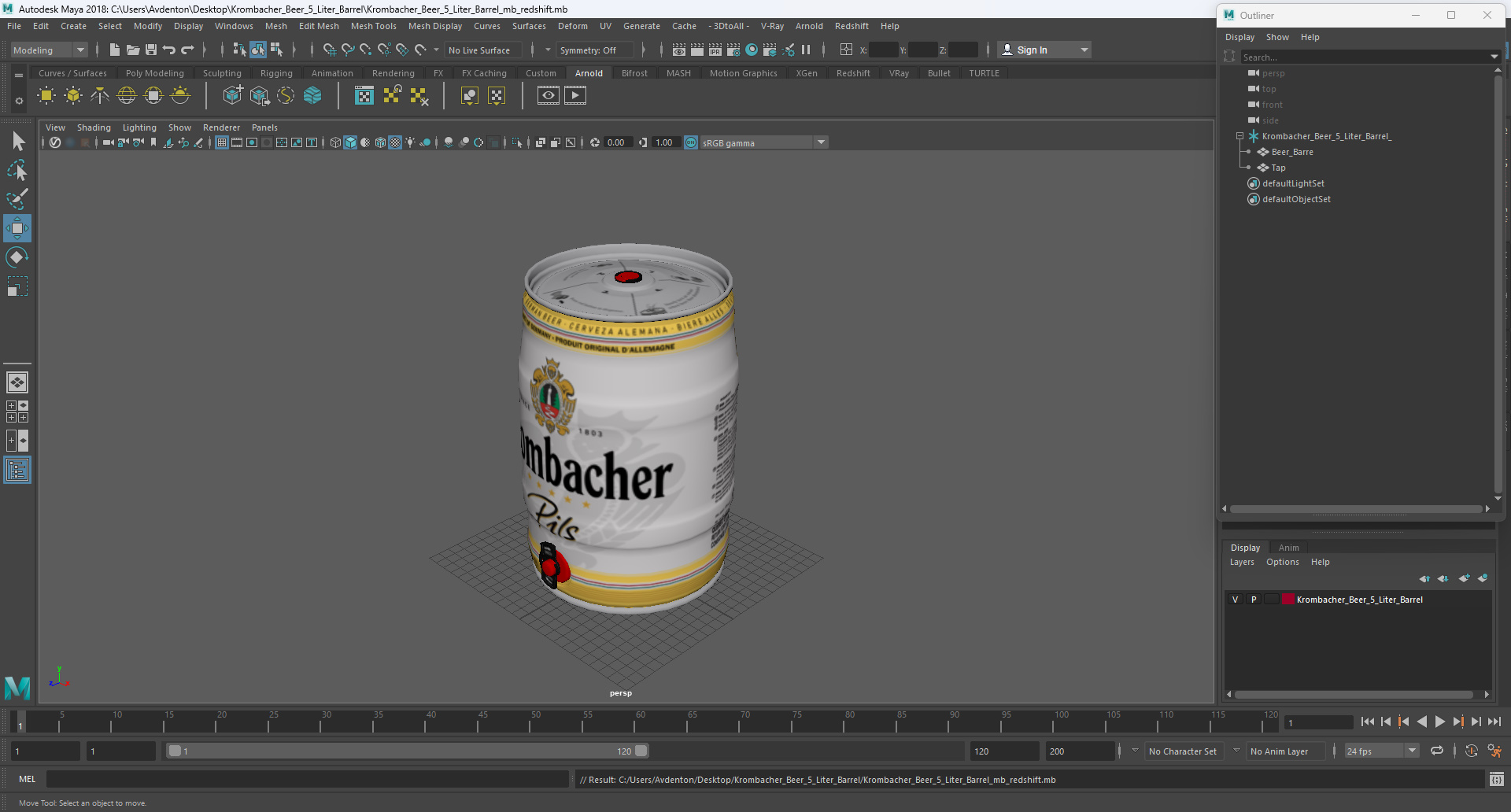Image resolution: width=1511 pixels, height=812 pixels.
Task: Toggle V visibility for Krombacher layer
Action: click(x=1235, y=600)
